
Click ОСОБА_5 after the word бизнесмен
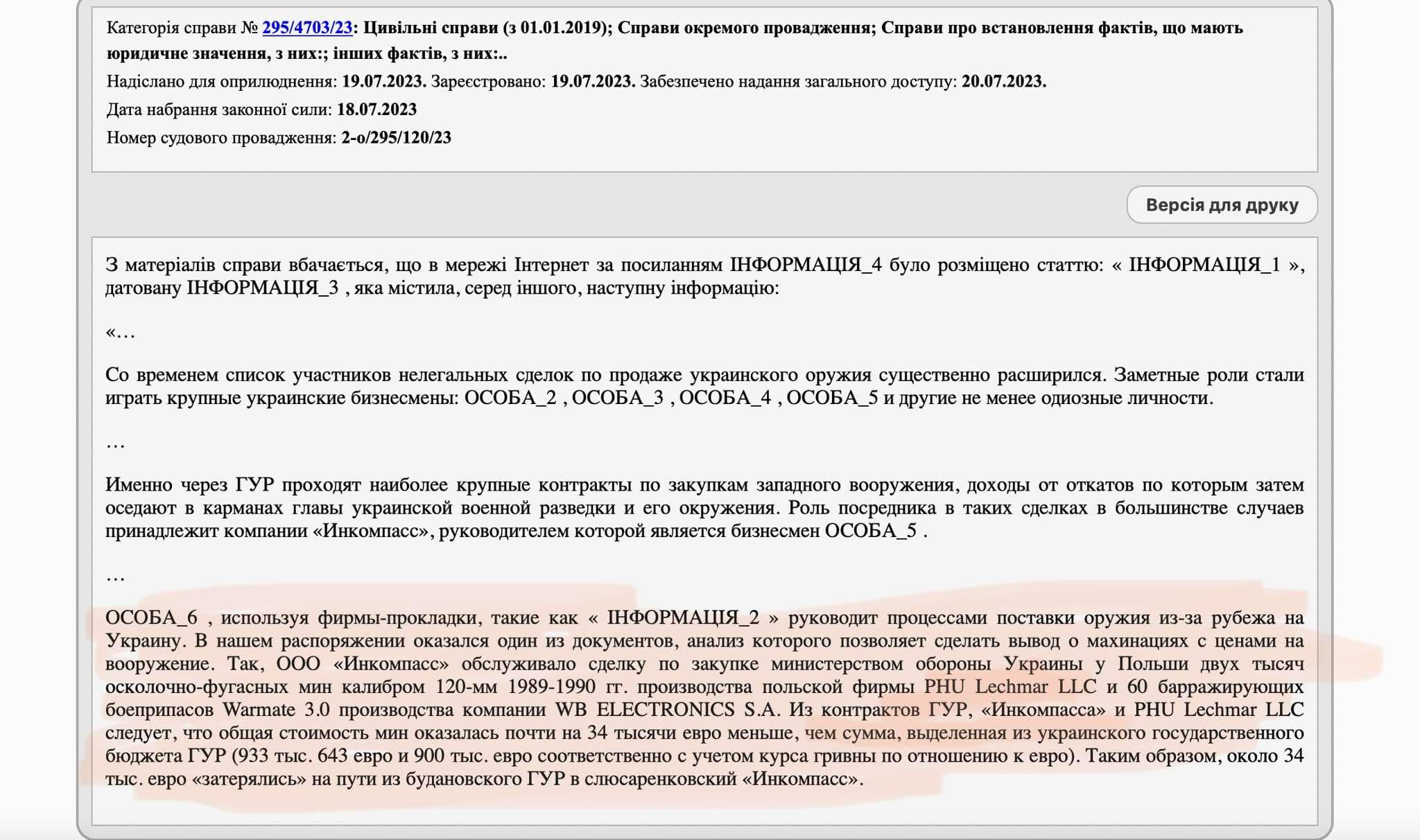pos(870,531)
